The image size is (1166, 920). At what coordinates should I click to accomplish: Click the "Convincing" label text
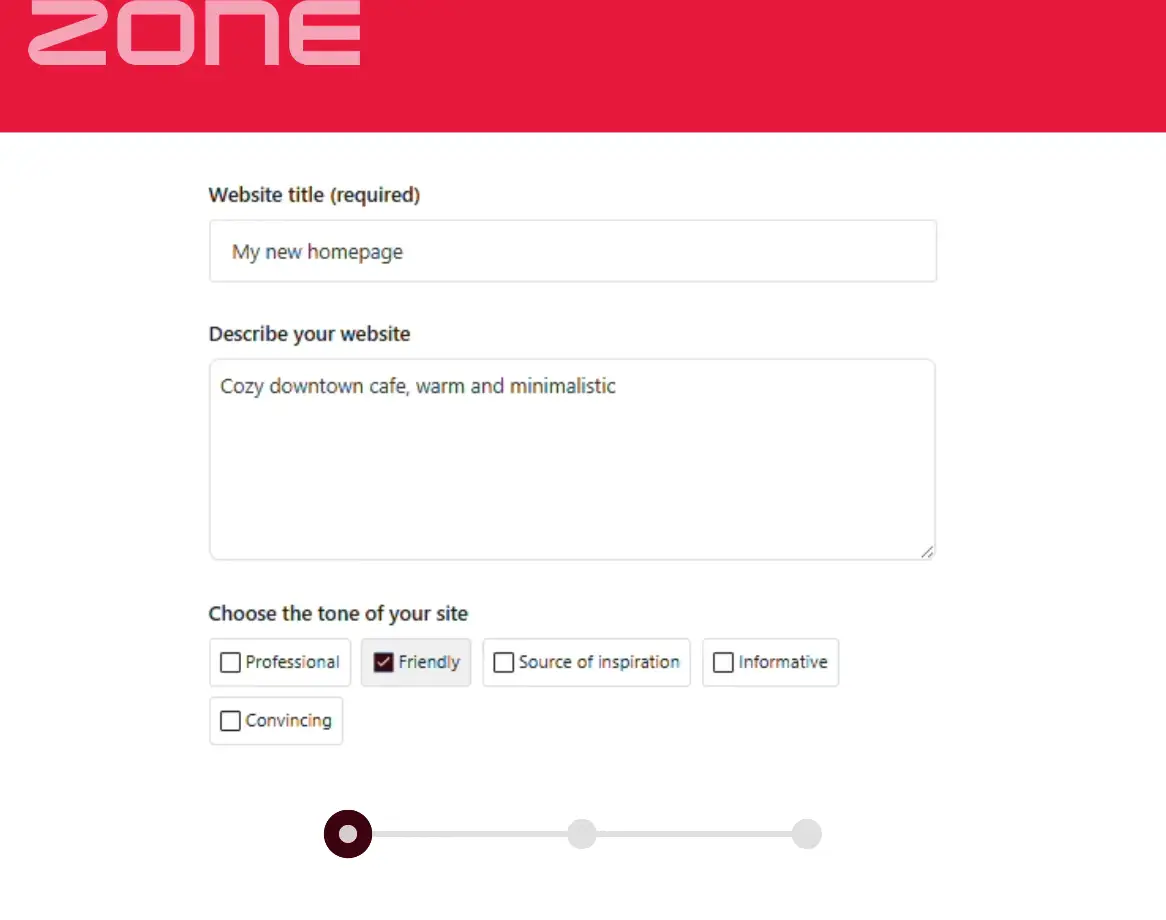coord(288,720)
